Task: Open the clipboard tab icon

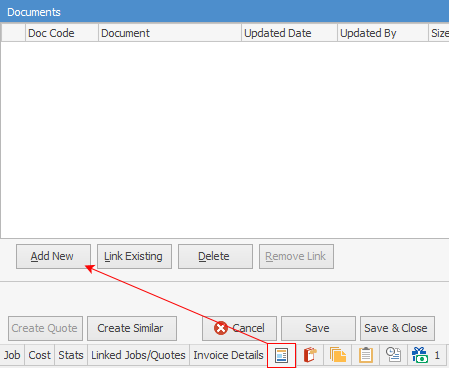Action: click(x=366, y=355)
